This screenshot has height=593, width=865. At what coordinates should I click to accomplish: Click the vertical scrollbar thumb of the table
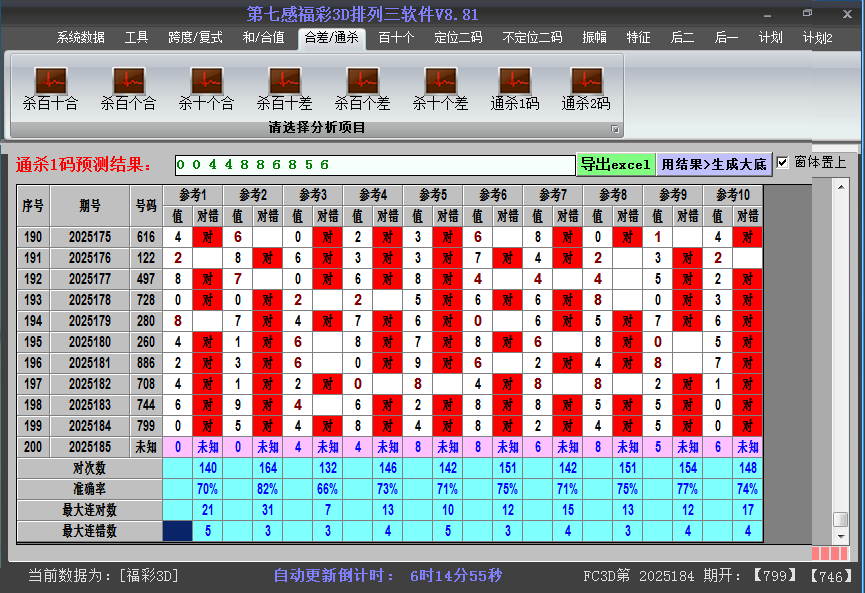[841, 520]
